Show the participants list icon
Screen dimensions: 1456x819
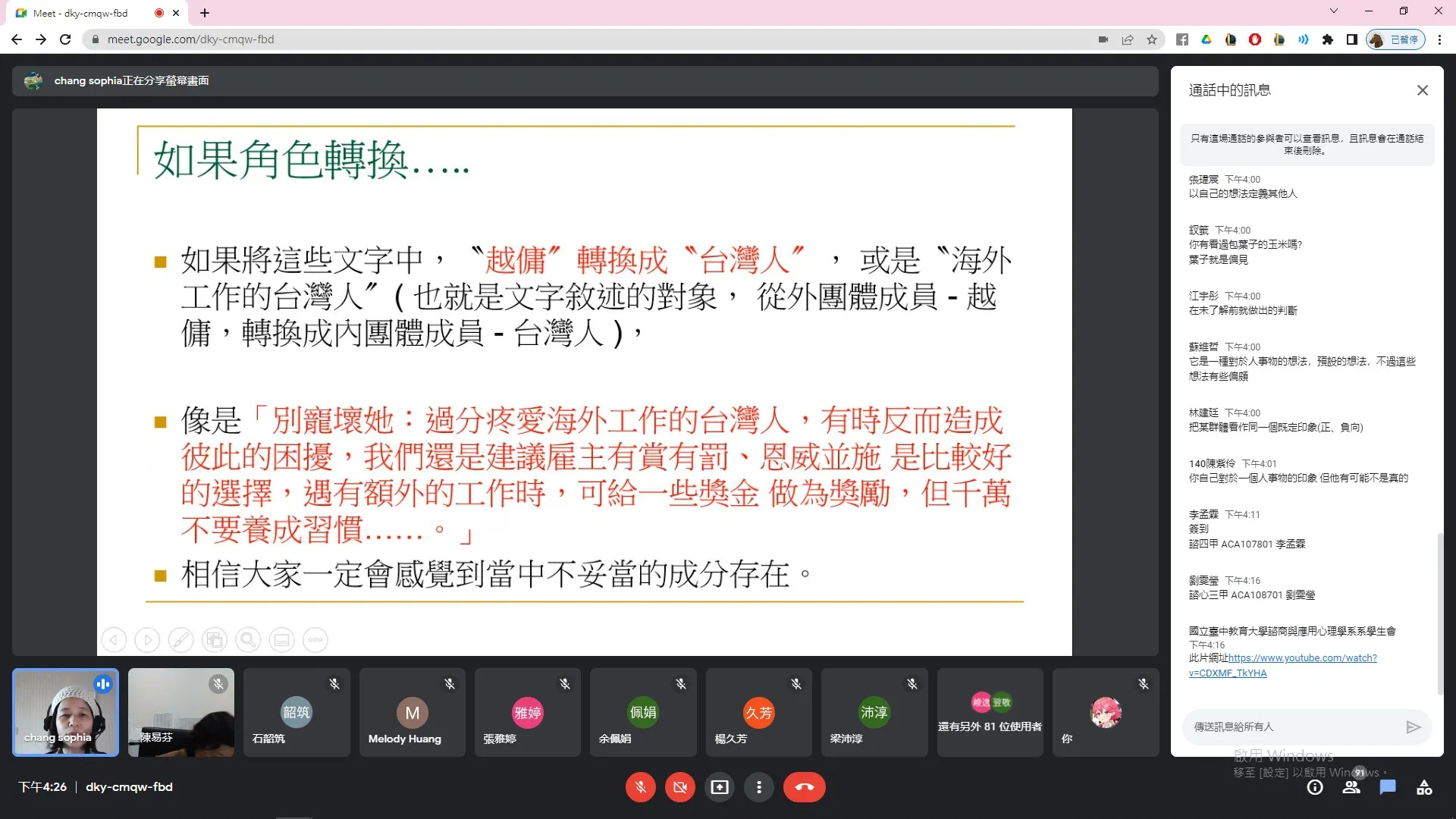1351,787
